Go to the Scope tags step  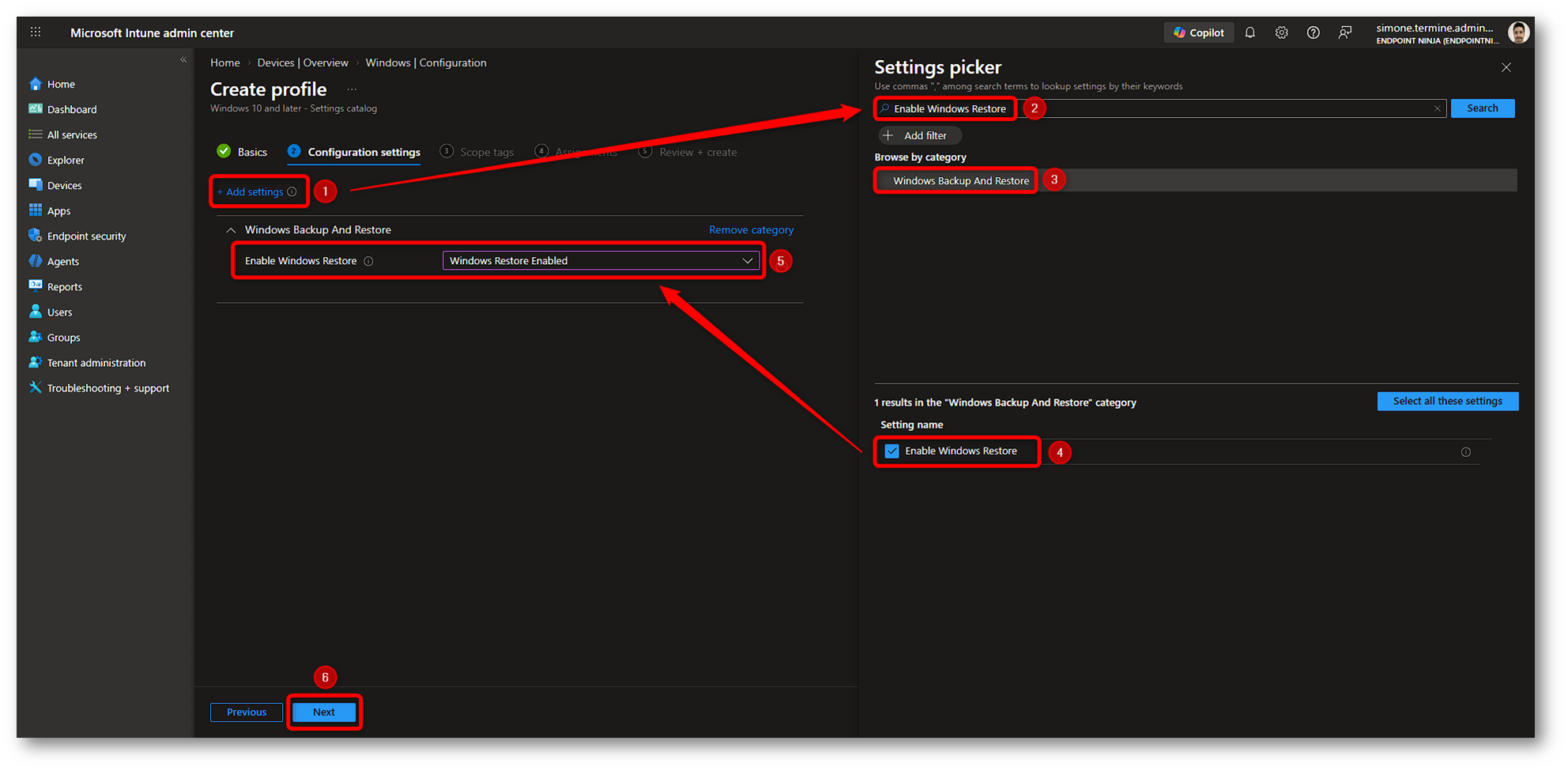pyautogui.click(x=477, y=152)
